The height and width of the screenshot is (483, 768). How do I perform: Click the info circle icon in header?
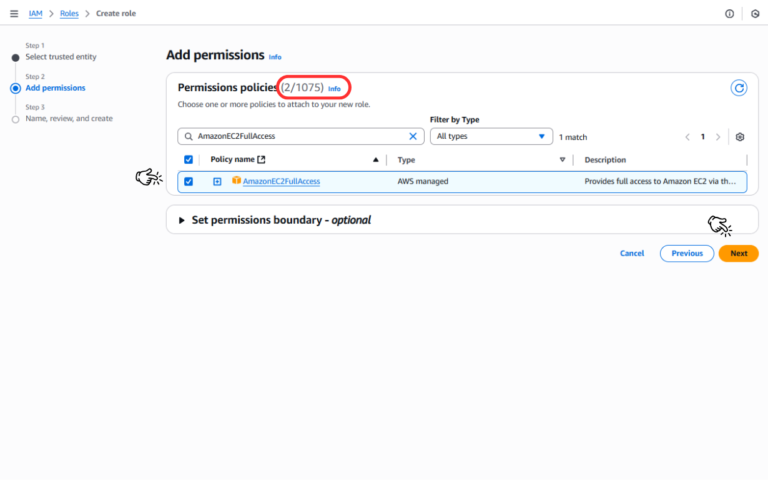coord(729,13)
